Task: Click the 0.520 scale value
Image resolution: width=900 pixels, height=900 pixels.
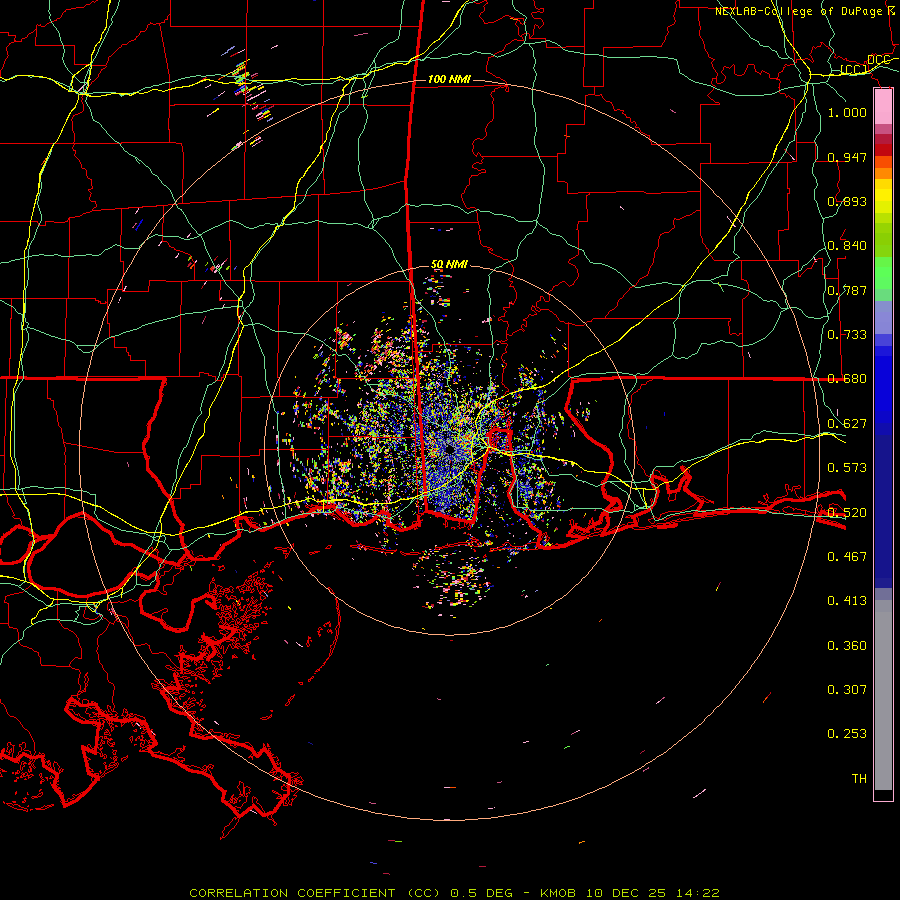Action: click(847, 513)
